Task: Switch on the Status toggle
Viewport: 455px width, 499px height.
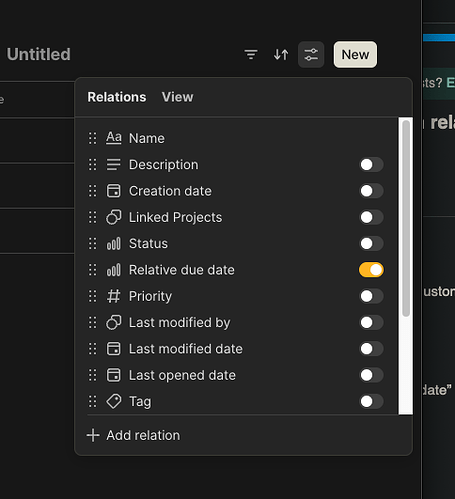Action: [371, 243]
